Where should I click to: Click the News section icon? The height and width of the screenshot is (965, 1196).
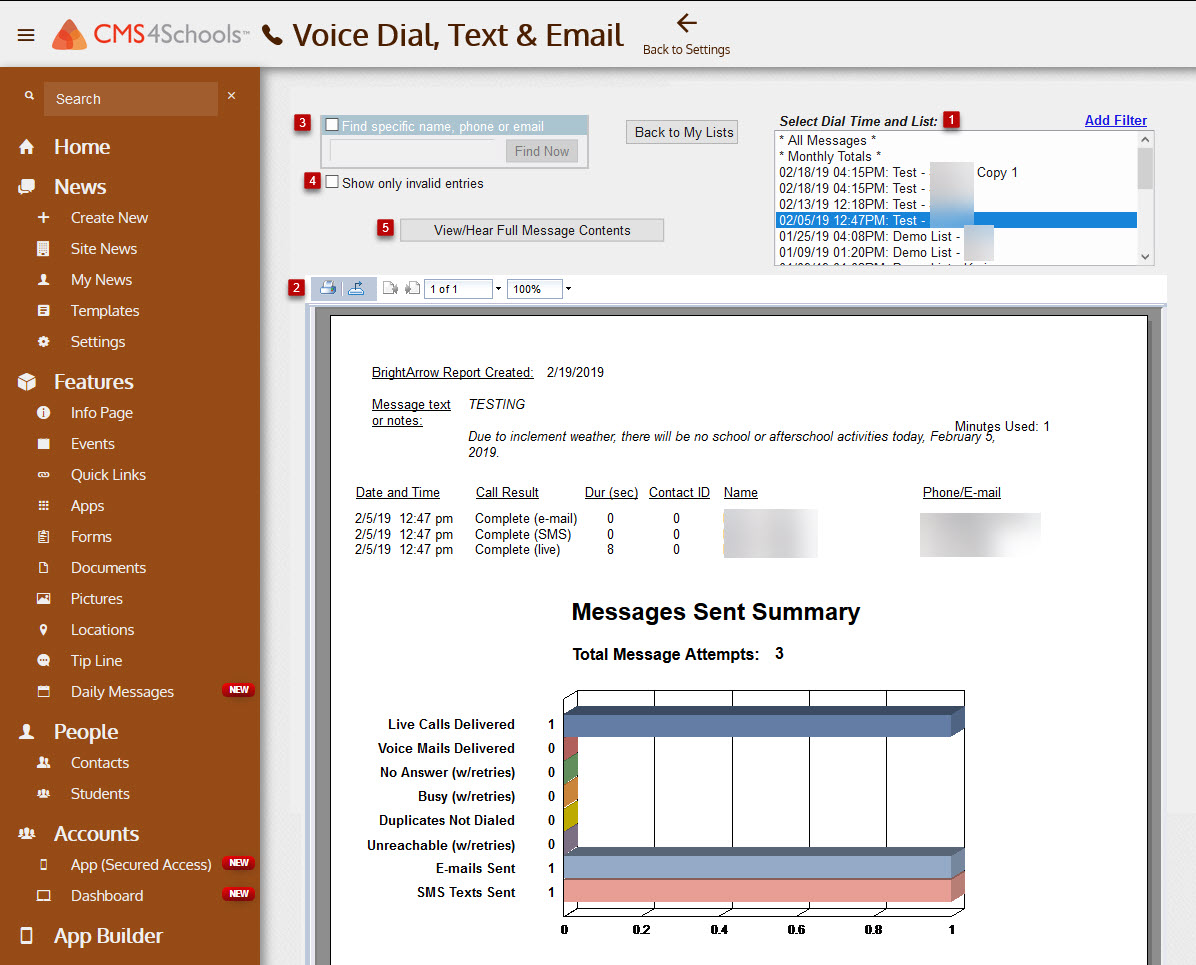27,187
